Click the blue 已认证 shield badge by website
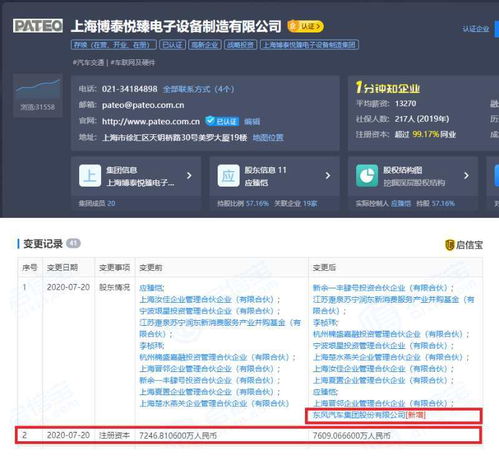The height and width of the screenshot is (460, 499). (222, 121)
